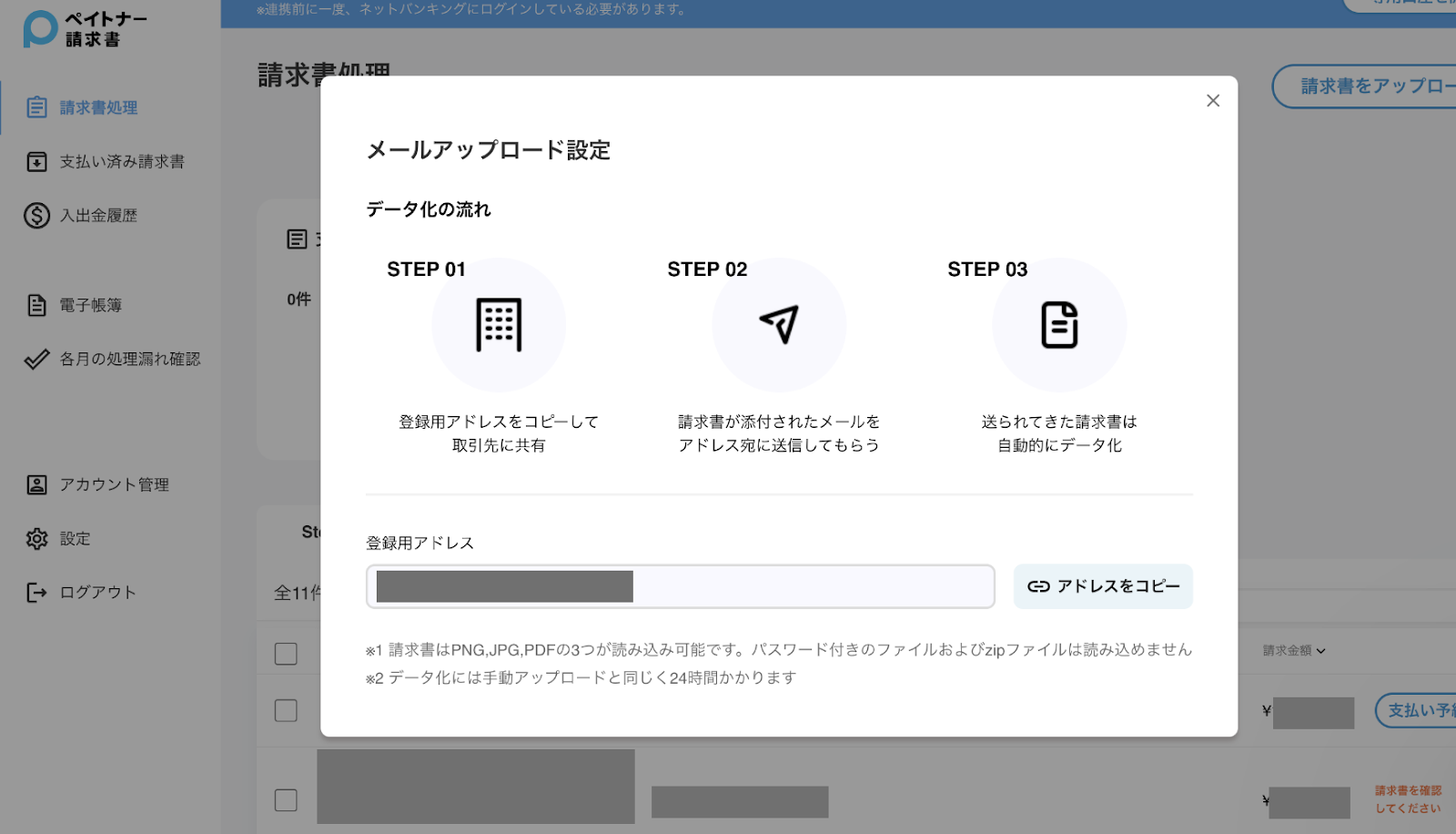Viewport: 1456px width, 834px height.
Task: Click the STEP 01 building icon
Action: pos(499,325)
